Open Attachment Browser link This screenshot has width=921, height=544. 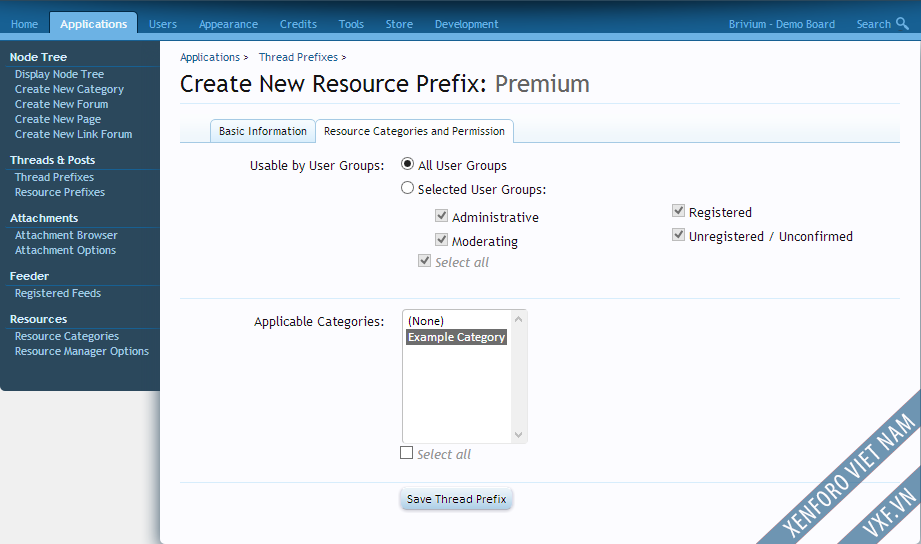66,235
